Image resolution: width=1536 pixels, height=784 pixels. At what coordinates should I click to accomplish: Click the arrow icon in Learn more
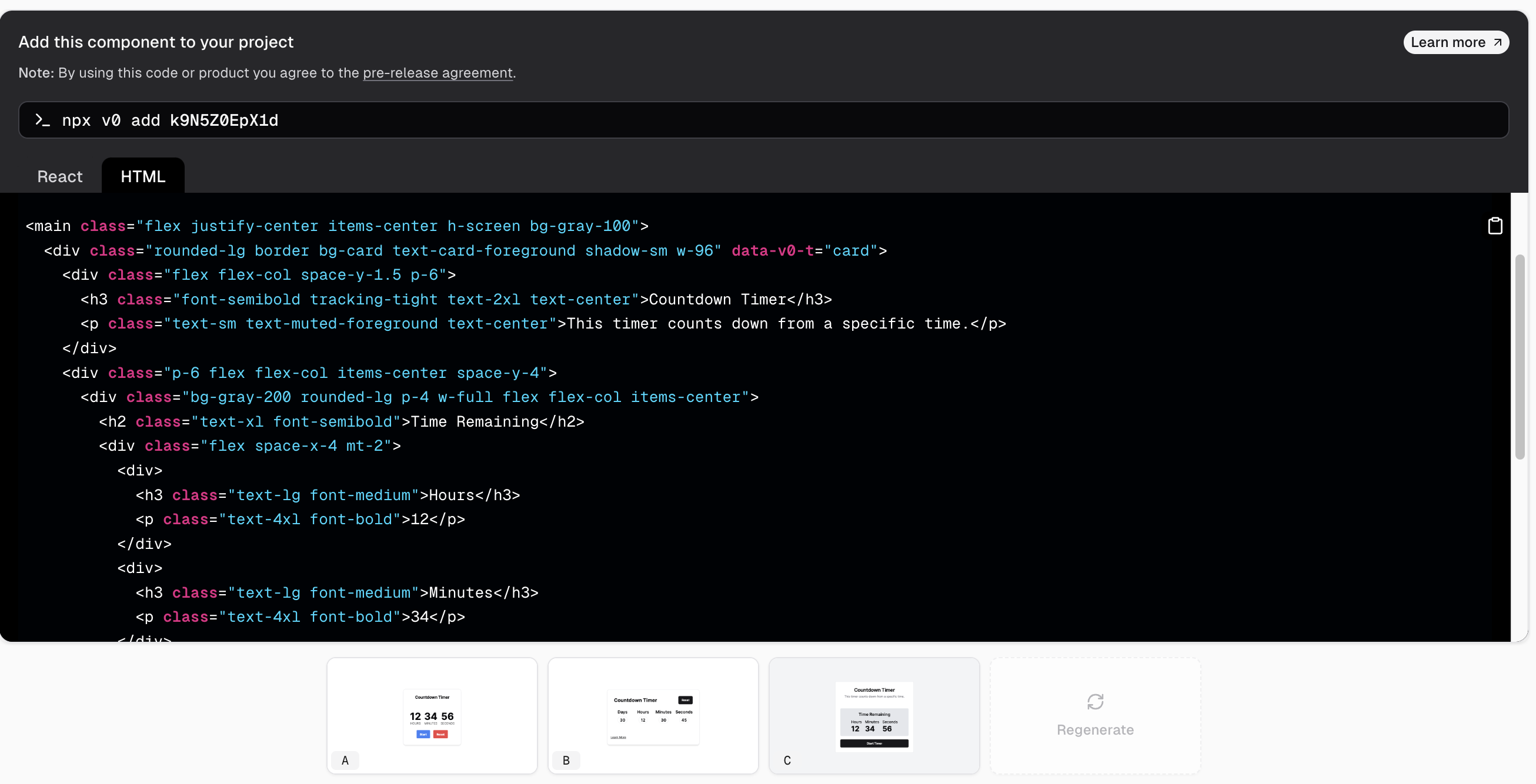(1497, 42)
